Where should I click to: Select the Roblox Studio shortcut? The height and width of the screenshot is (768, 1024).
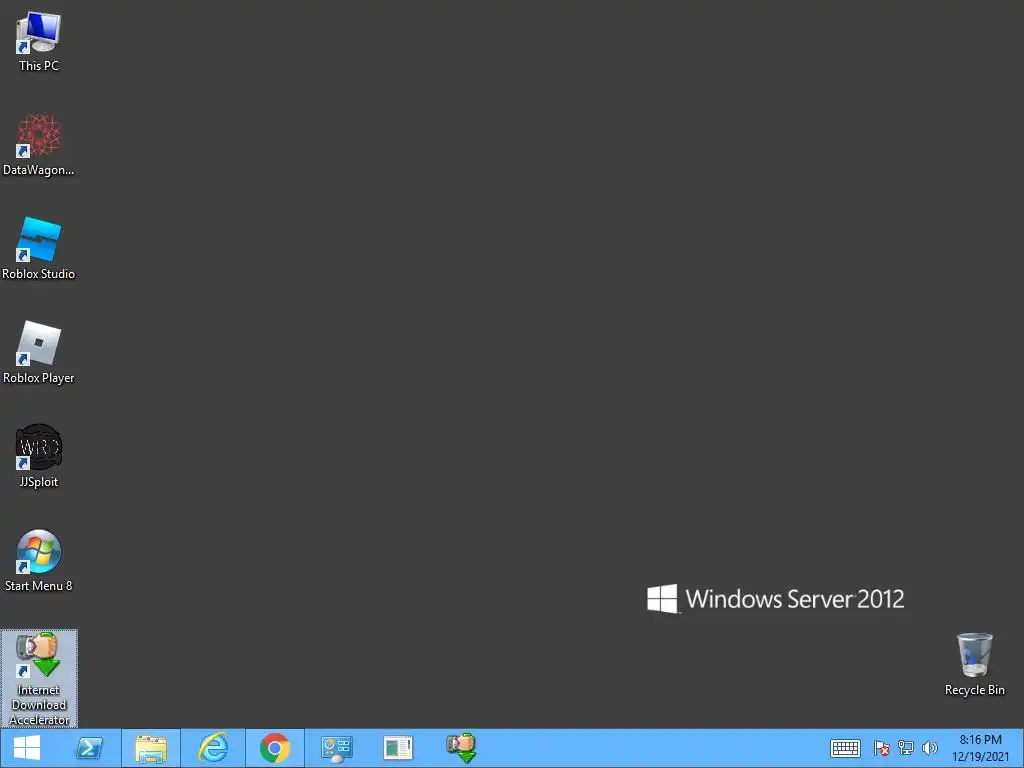pos(39,249)
